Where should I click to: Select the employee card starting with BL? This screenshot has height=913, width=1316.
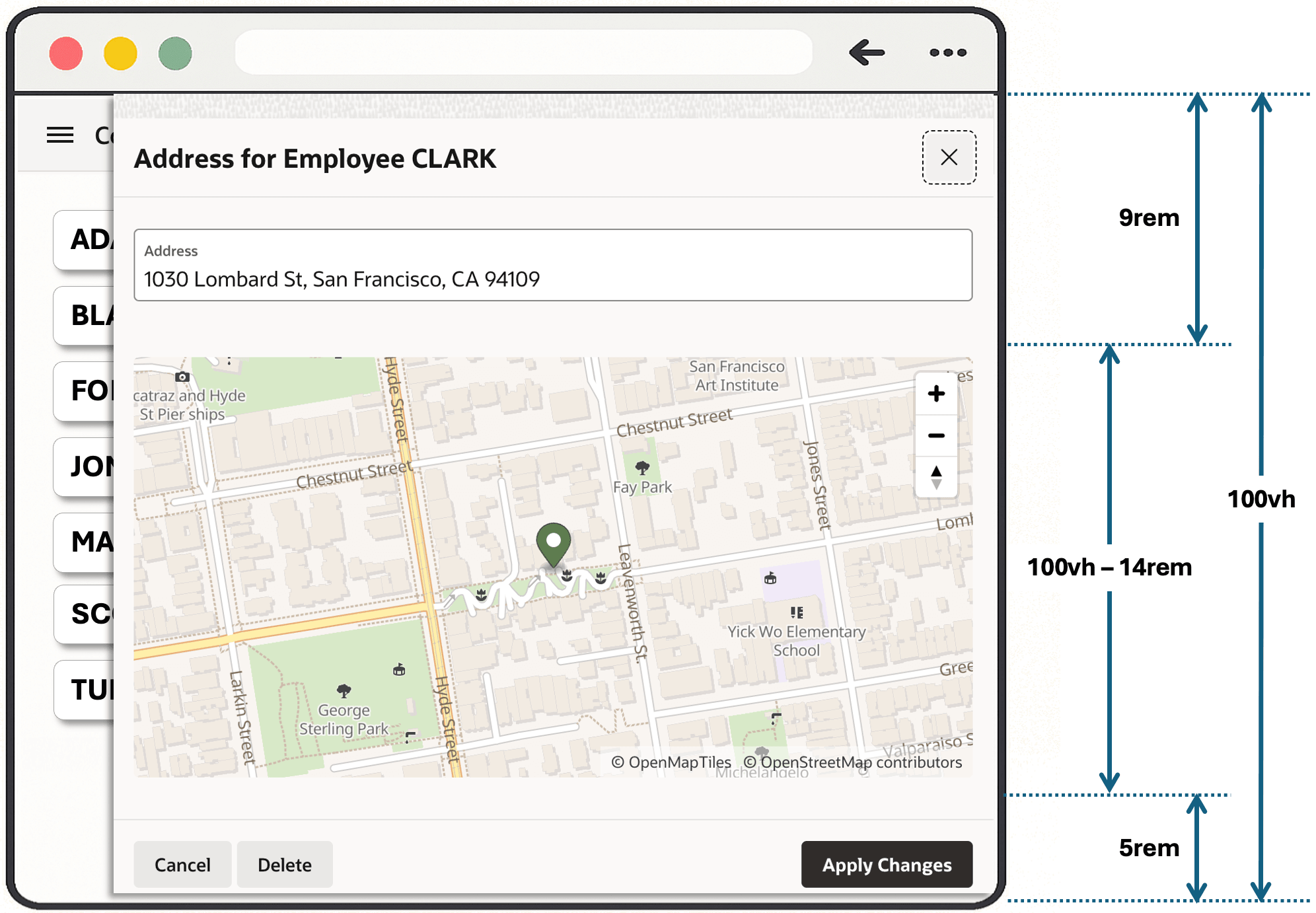click(84, 315)
